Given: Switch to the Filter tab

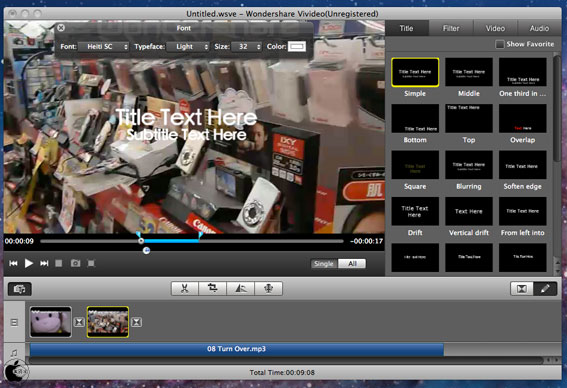Looking at the screenshot, I should click(451, 28).
